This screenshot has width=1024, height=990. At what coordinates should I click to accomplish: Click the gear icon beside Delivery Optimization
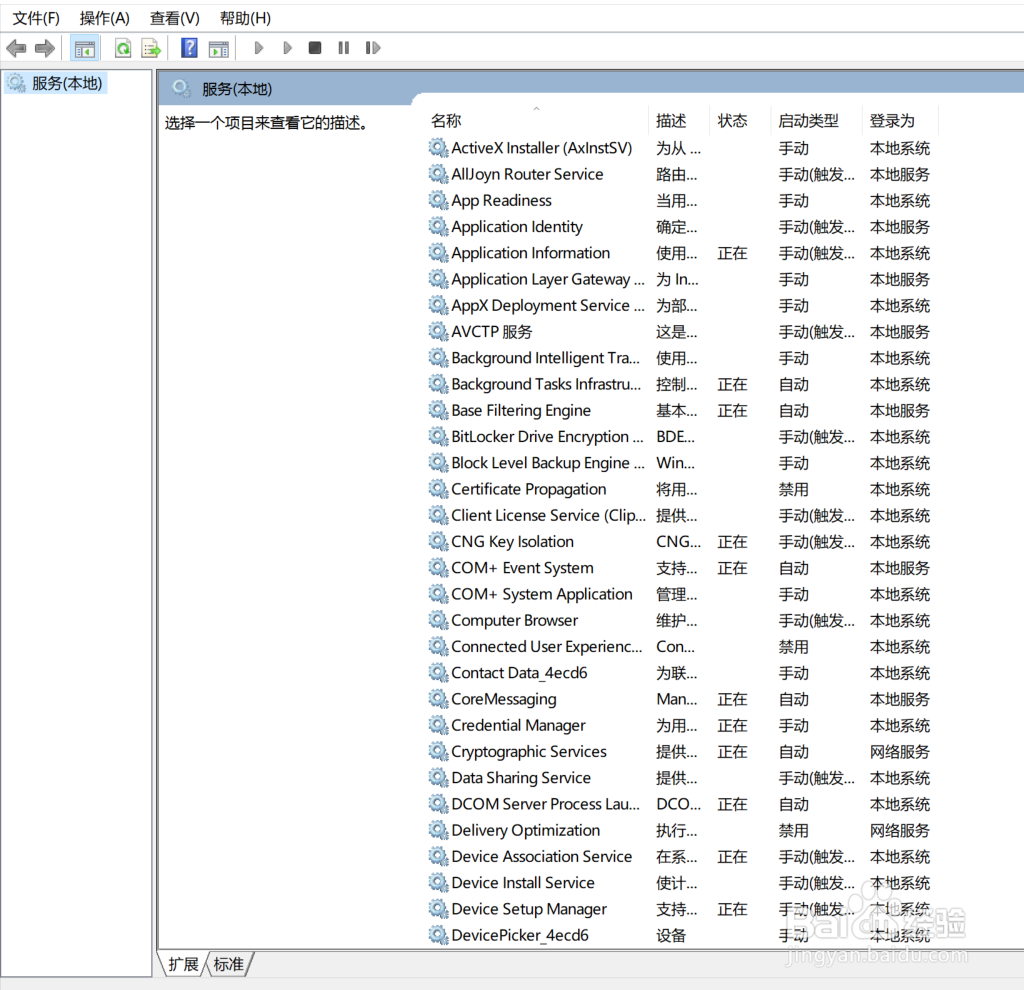[438, 830]
